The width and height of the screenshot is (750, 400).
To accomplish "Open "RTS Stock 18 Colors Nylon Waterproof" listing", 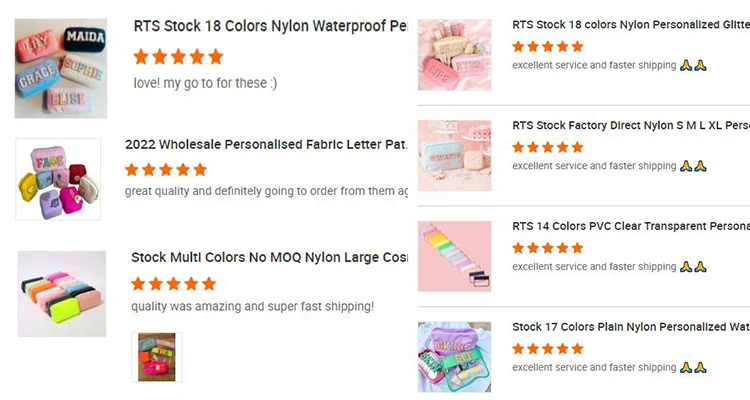I will 270,26.
